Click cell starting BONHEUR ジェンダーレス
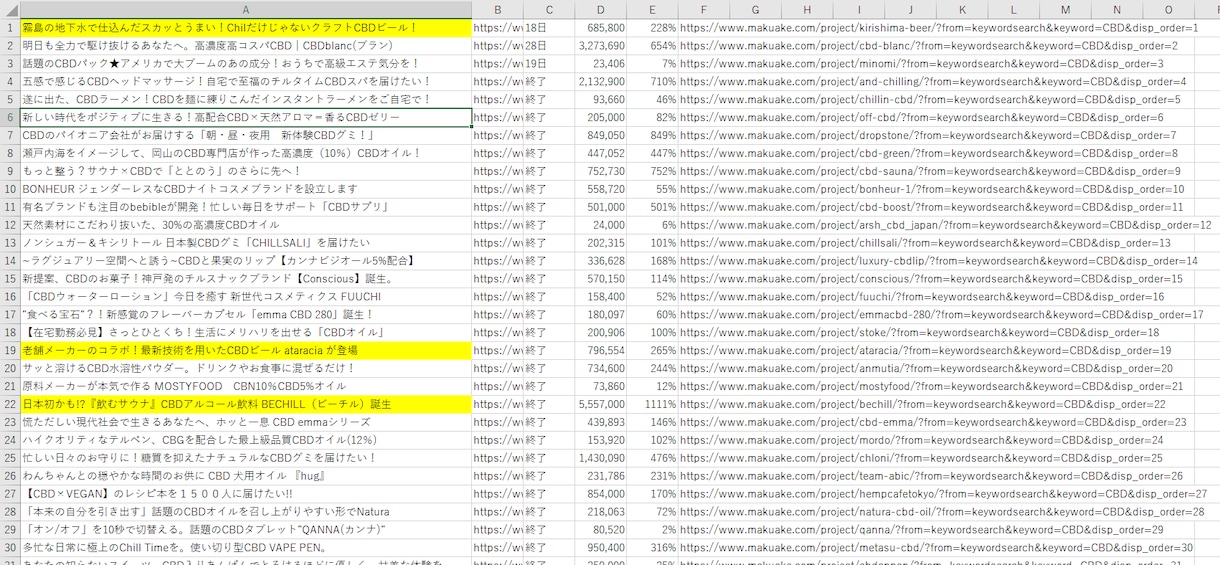Viewport: 1220px width, 565px height. [x=246, y=189]
